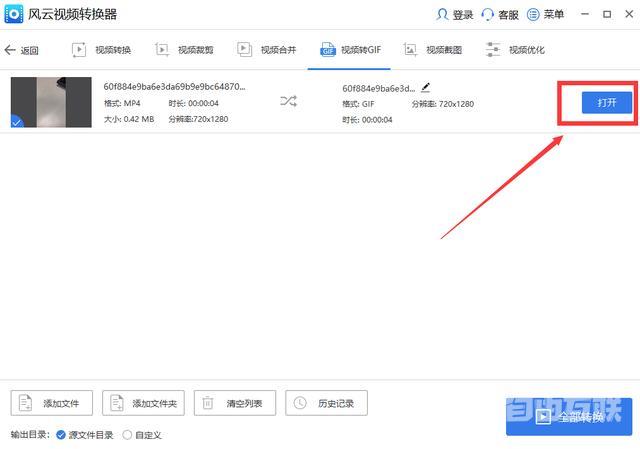
Task: Click the source 分辨率:720x1280 text
Action: (198, 119)
